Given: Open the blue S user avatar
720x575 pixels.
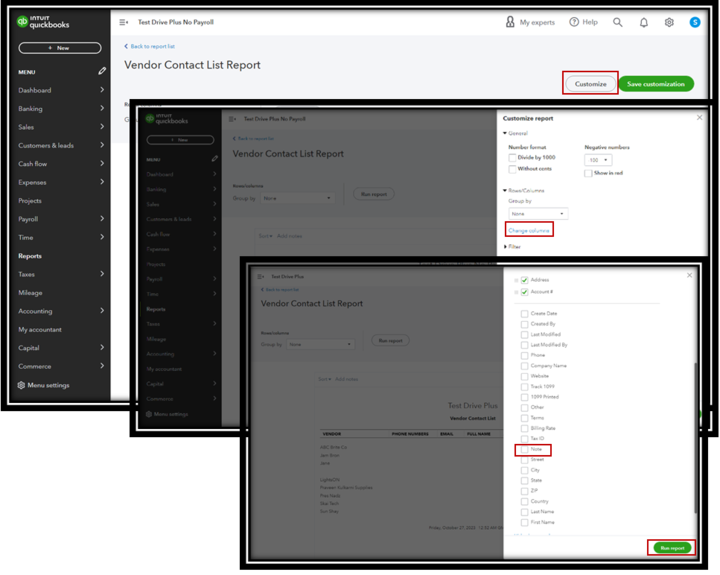Looking at the screenshot, I should [x=695, y=22].
